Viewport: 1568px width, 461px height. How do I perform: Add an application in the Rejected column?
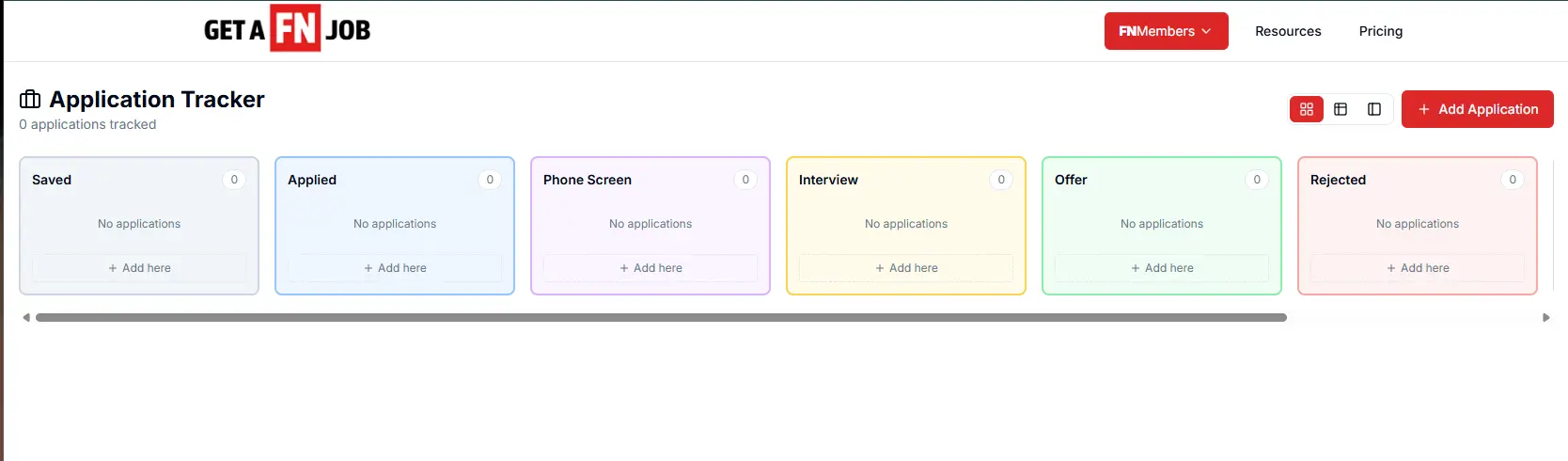coord(1418,268)
